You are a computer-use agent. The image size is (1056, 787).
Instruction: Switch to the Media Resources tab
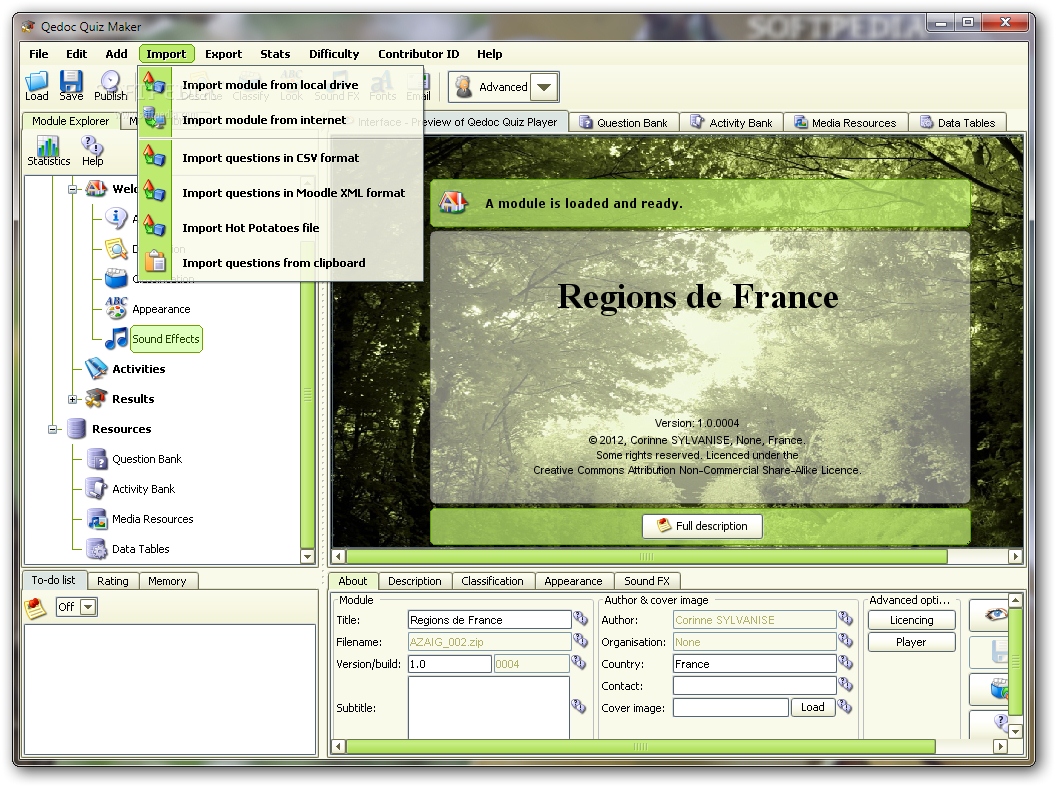[x=845, y=123]
